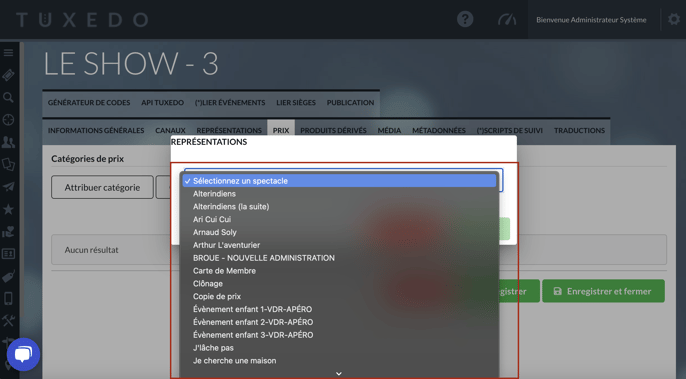Open the live chat bubble
686x379 pixels.
23,354
